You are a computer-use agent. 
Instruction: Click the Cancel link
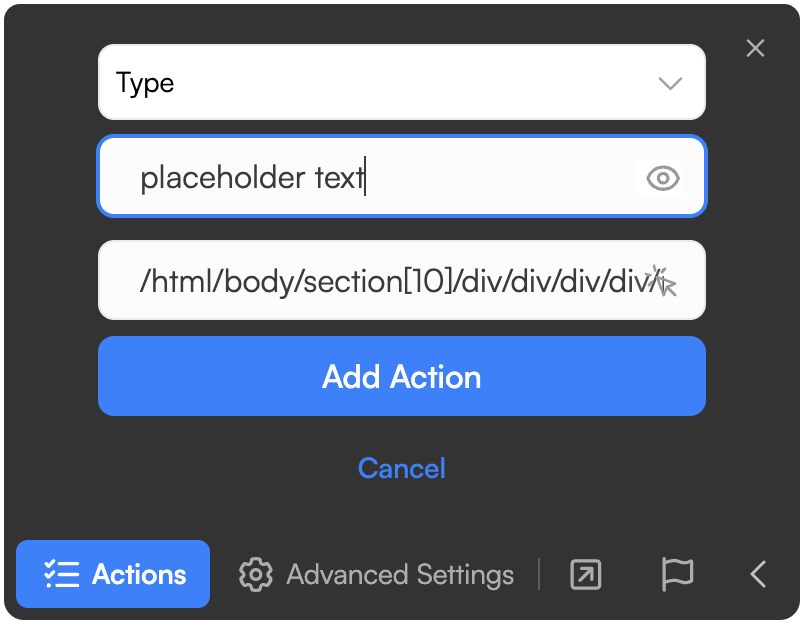coord(401,468)
